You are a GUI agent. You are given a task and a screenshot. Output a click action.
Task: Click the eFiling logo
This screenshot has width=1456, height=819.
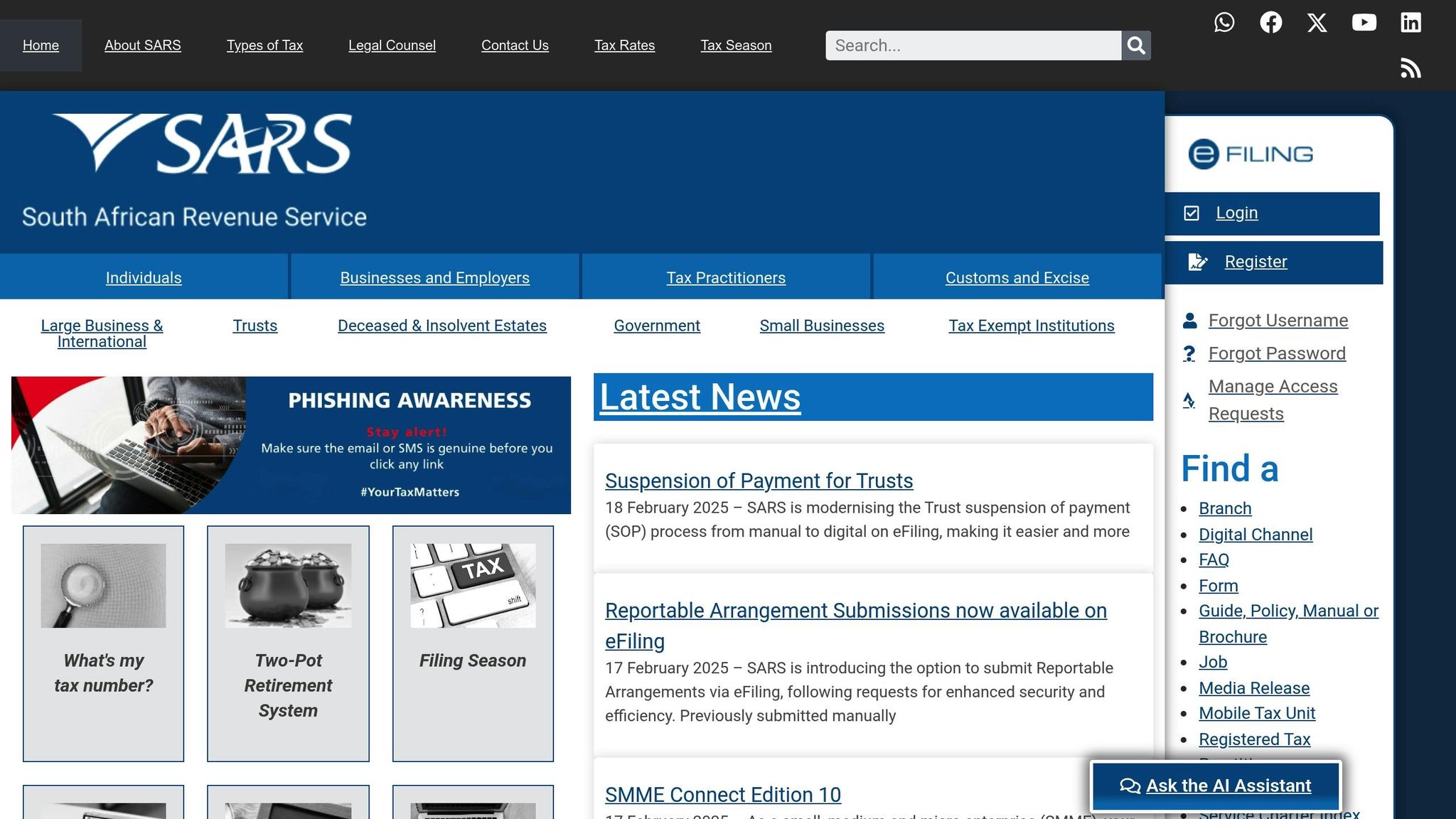coord(1251,154)
